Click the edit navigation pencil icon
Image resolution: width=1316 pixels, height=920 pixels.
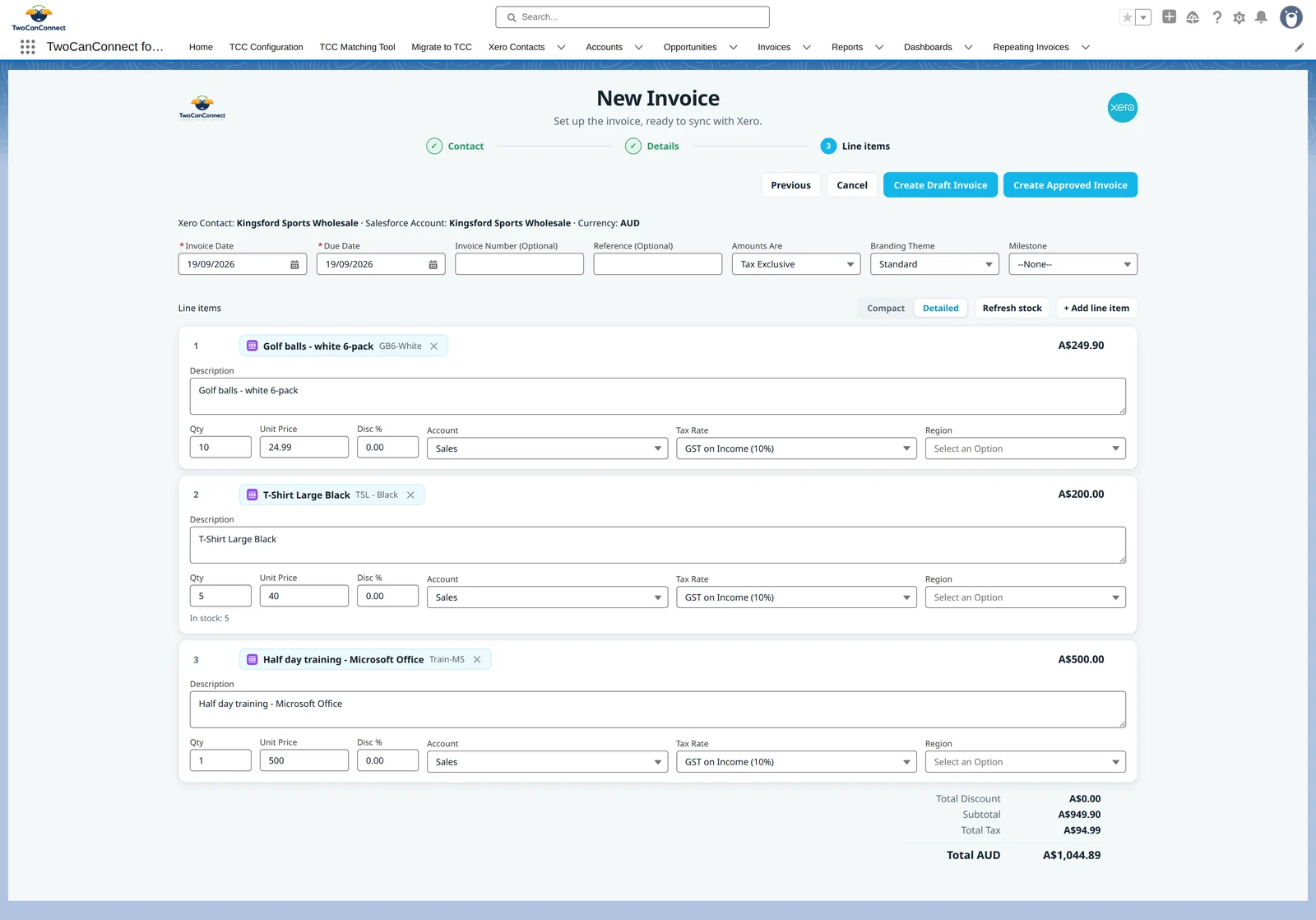pyautogui.click(x=1300, y=47)
